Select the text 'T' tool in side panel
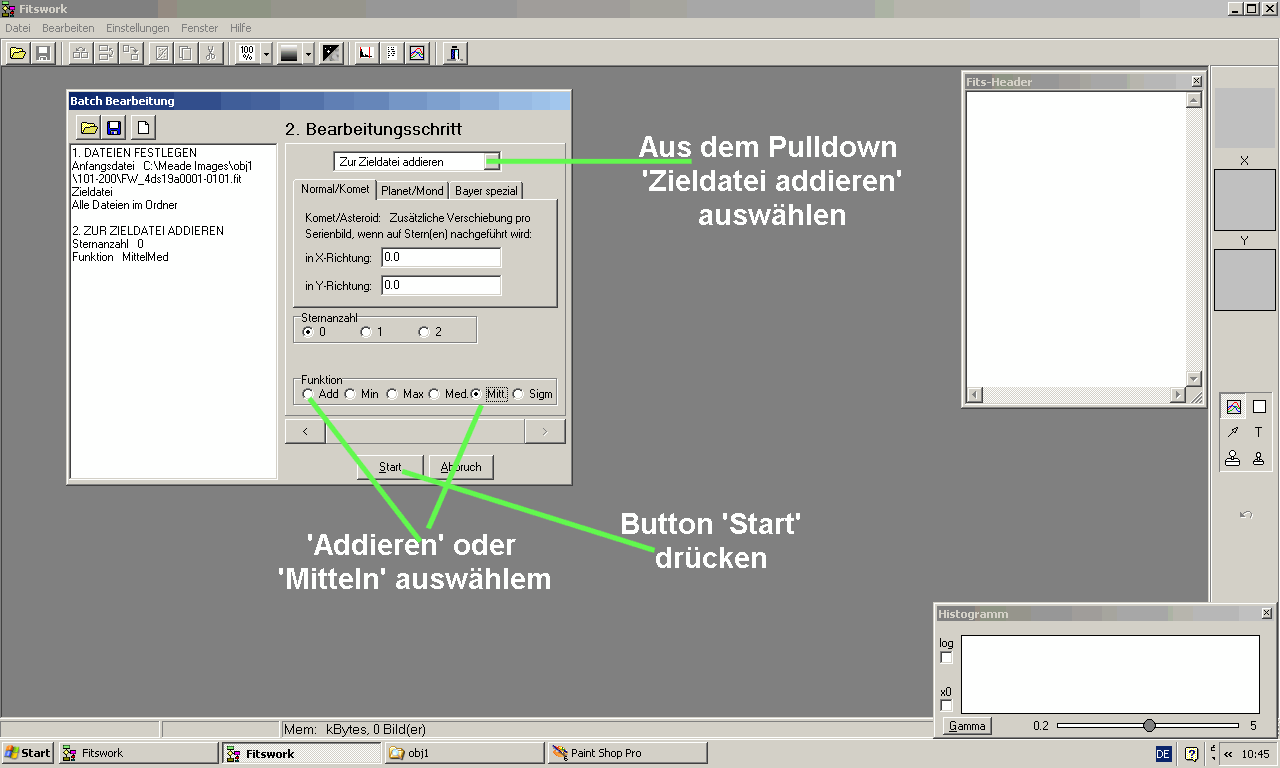The image size is (1280, 768). (1258, 432)
